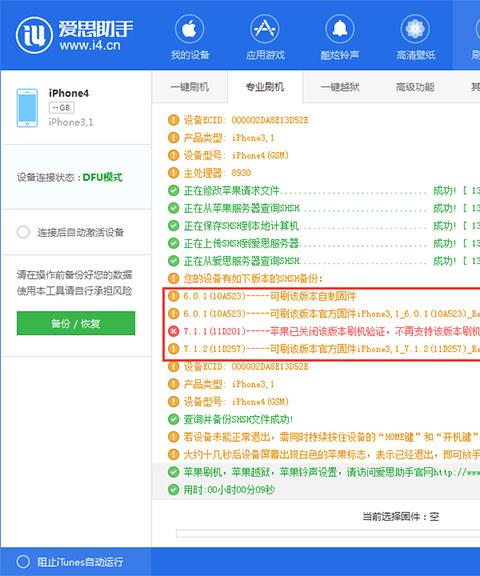Click warning icon next to 设备ECID at top
Image resolution: width=480 pixels, height=576 pixels.
click(x=173, y=120)
